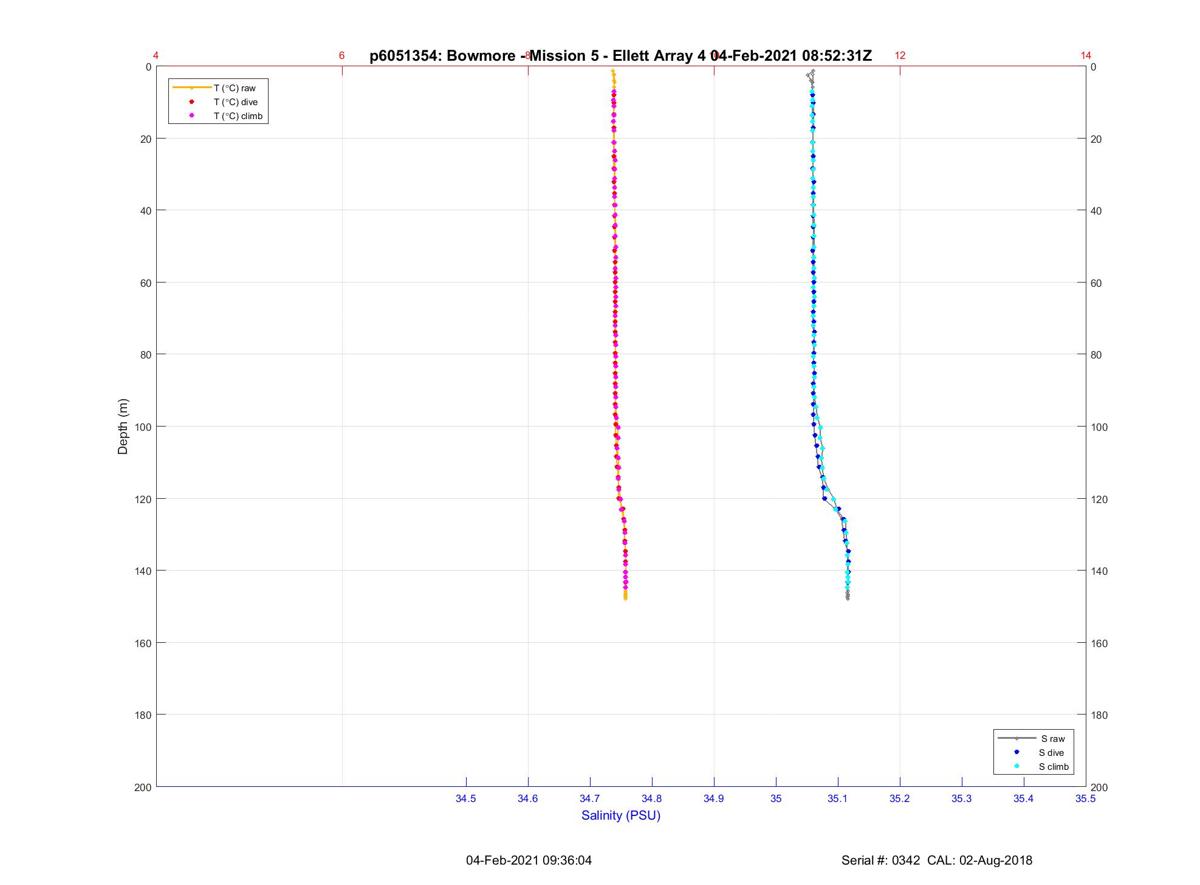Click the 100 tick on the left depth axis
Screen dimensions: 1200x885
(x=142, y=427)
